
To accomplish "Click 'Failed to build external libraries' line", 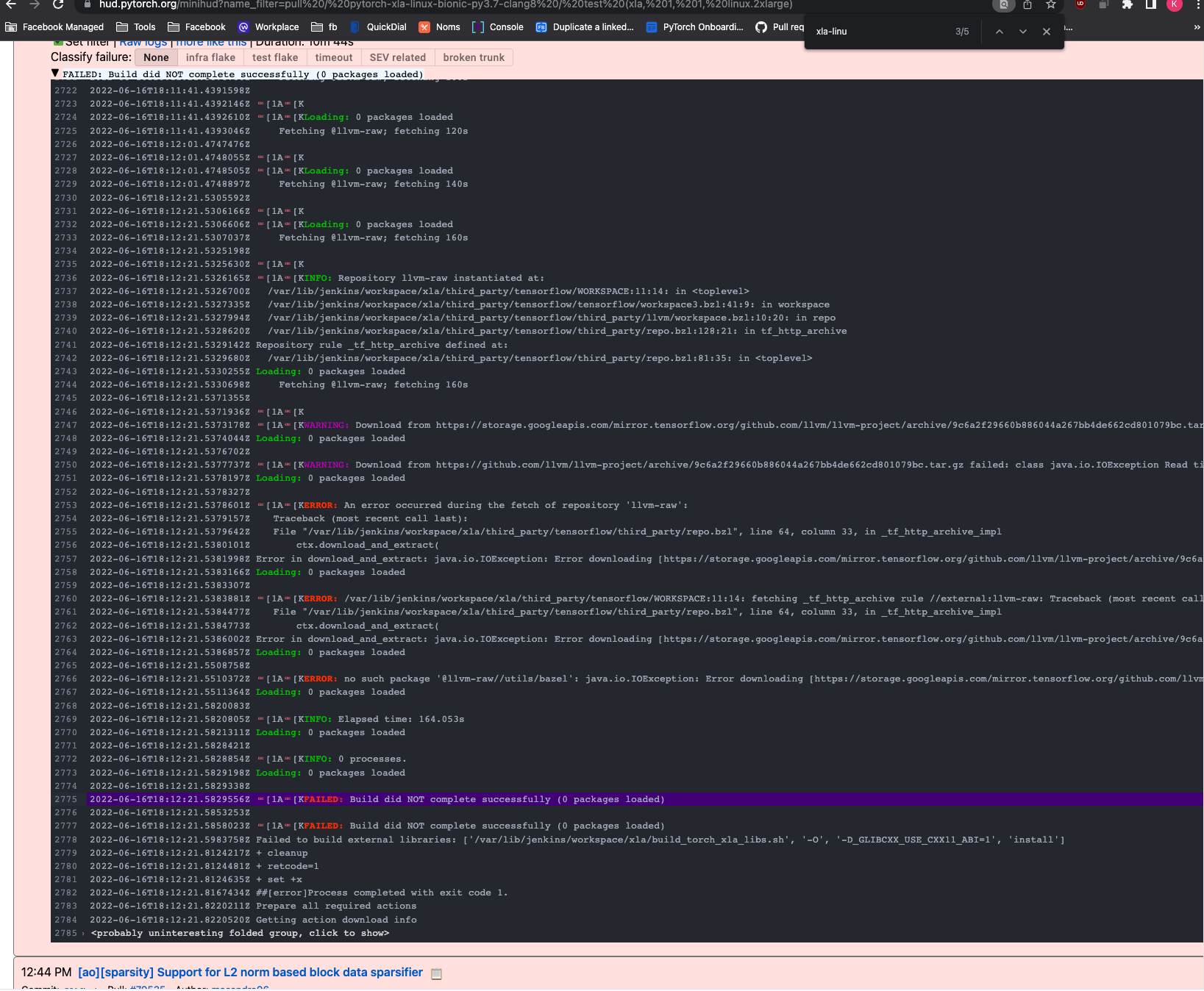I will (660, 840).
